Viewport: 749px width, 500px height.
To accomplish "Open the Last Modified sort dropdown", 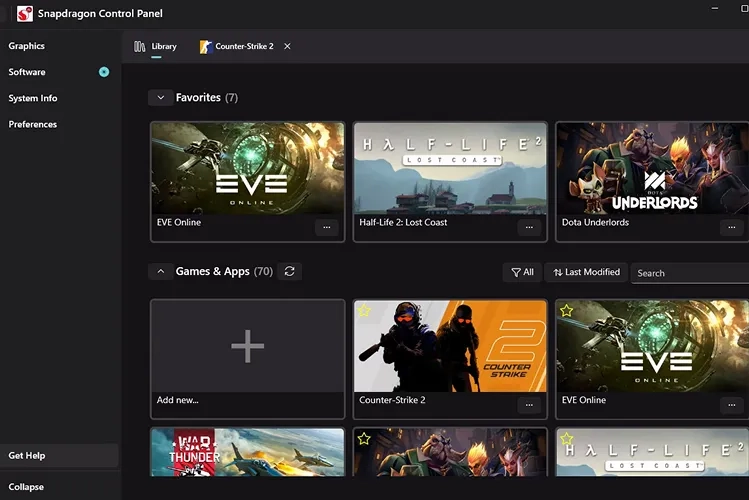I will [587, 272].
